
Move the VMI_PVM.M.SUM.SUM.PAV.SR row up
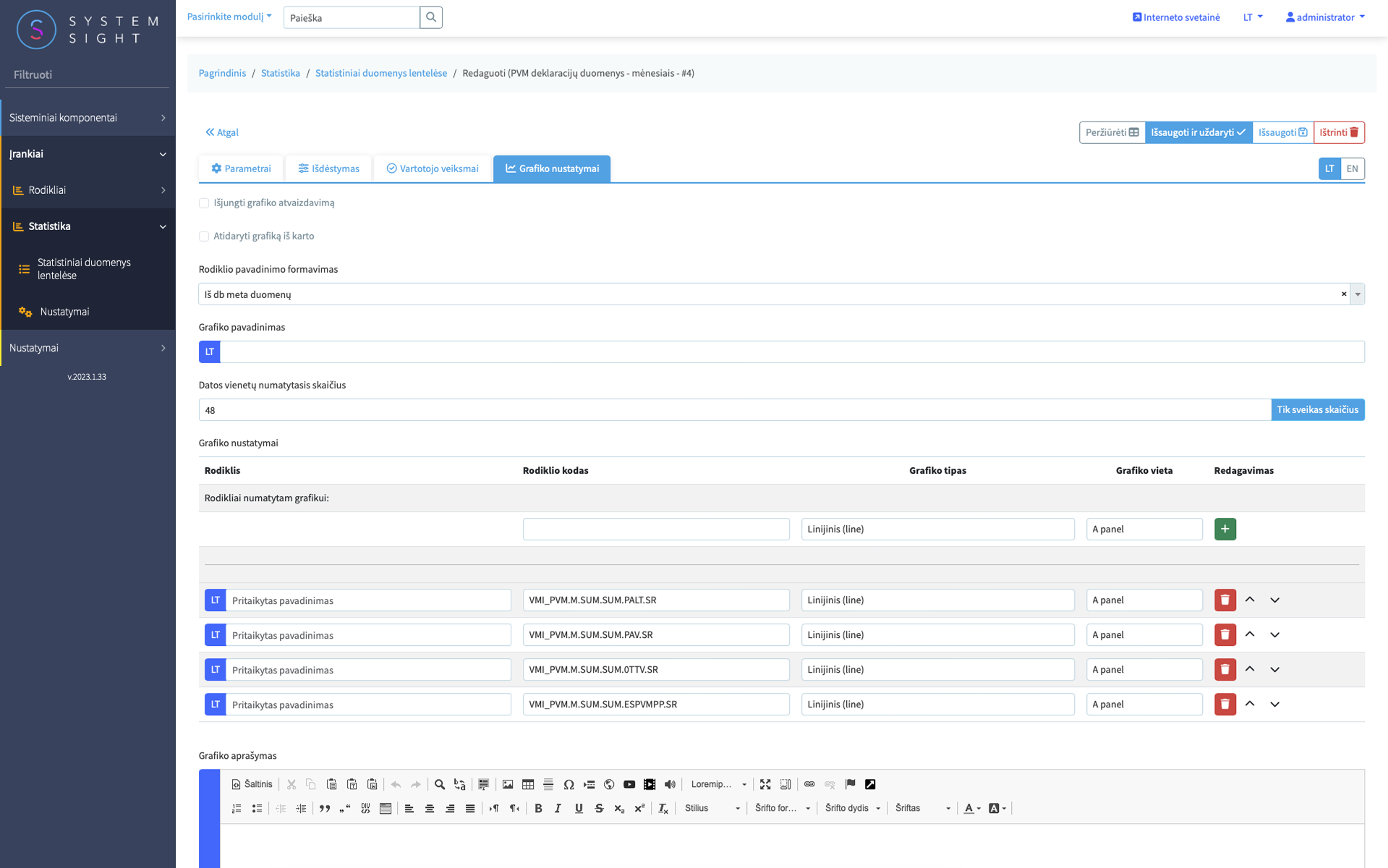click(x=1250, y=634)
